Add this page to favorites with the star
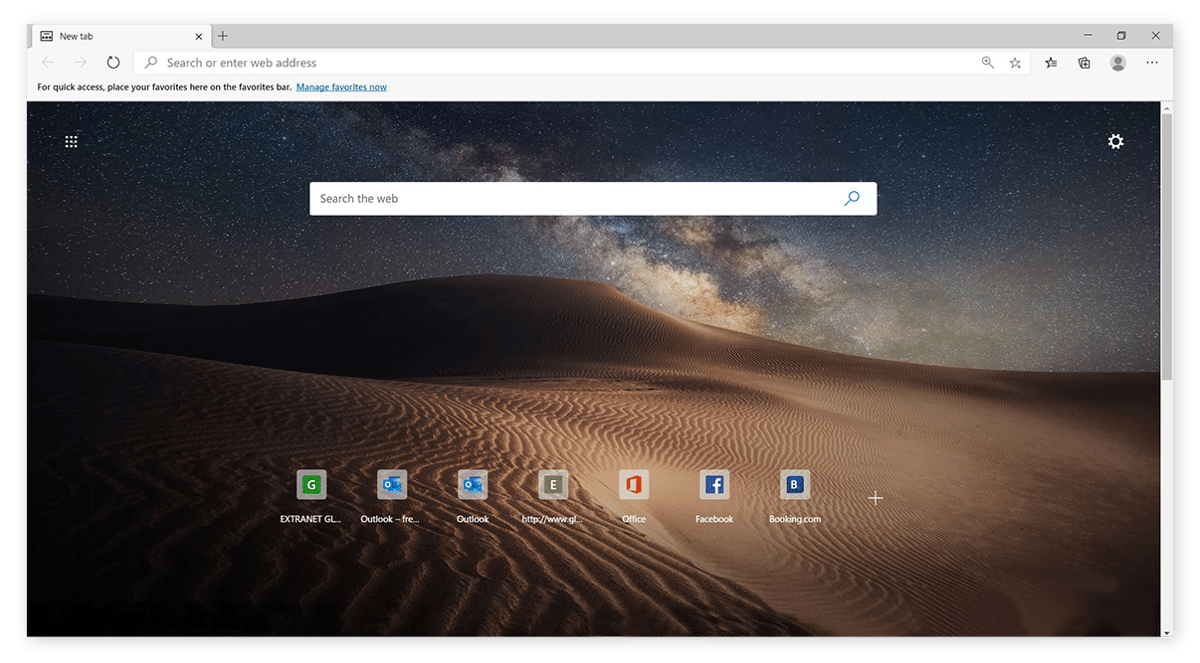 (1015, 62)
